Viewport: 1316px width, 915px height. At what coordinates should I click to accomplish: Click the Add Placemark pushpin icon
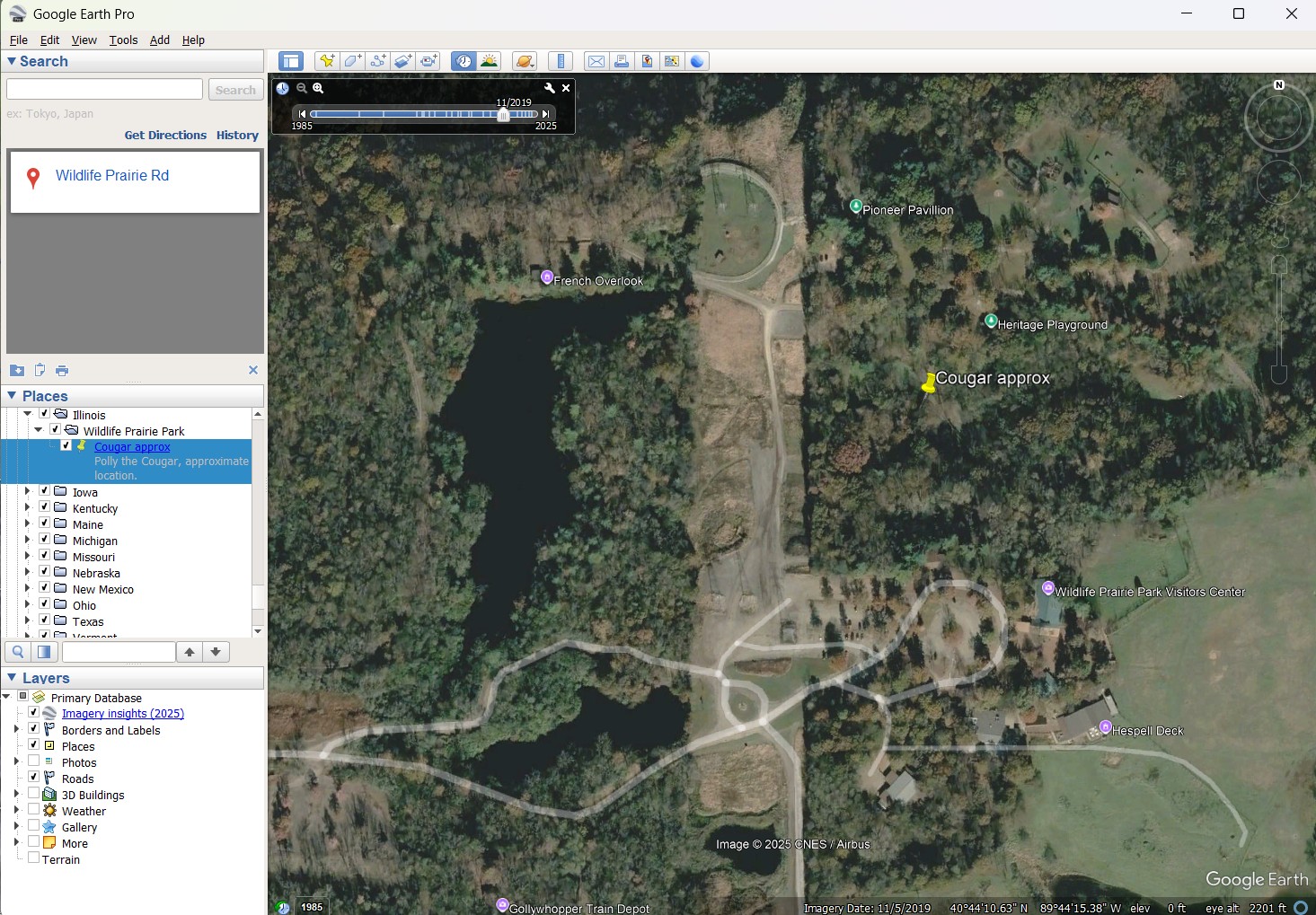tap(327, 61)
